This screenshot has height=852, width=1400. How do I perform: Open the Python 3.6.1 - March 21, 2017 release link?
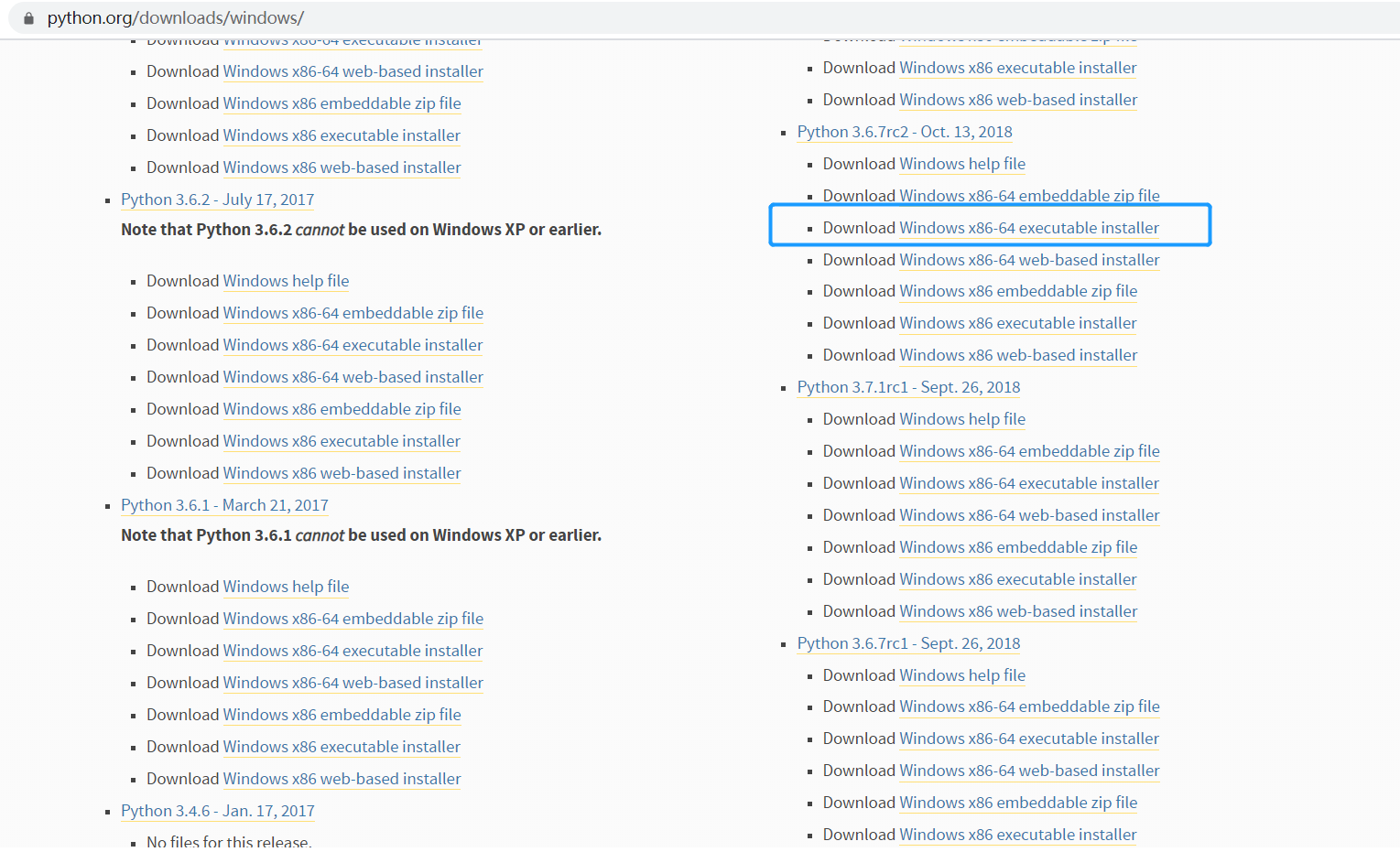[224, 505]
